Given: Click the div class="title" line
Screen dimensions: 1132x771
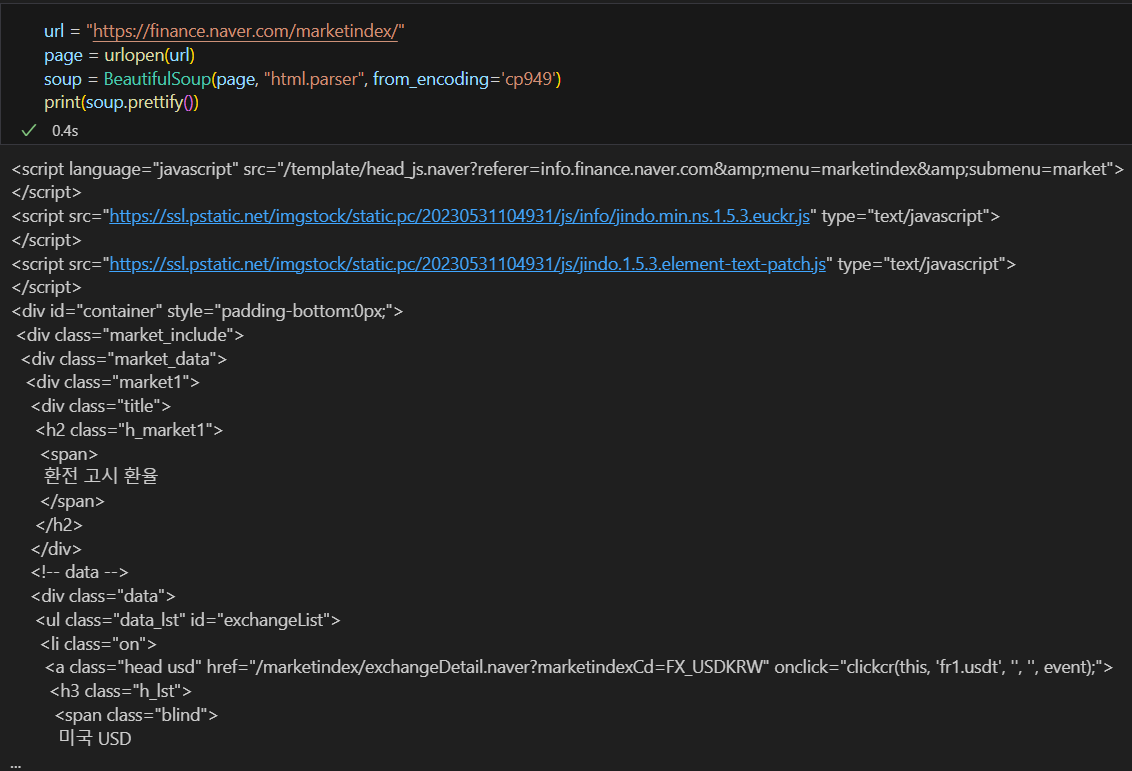Looking at the screenshot, I should (101, 406).
